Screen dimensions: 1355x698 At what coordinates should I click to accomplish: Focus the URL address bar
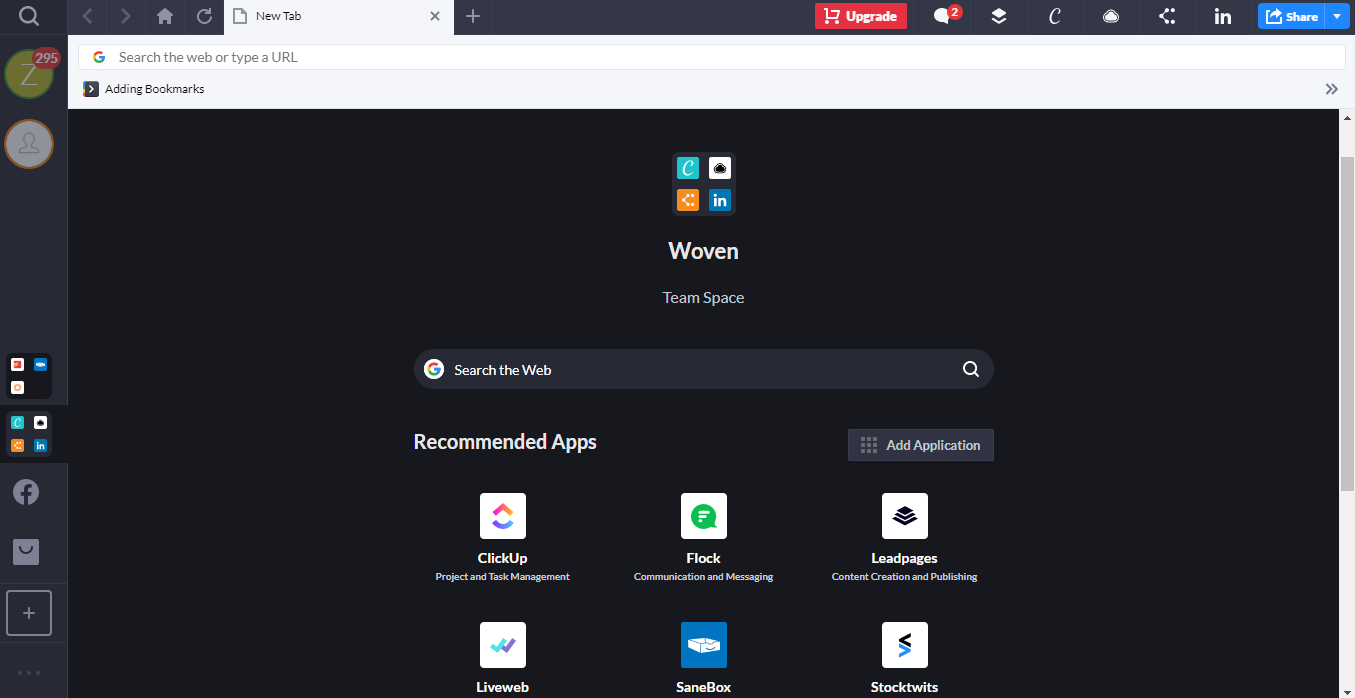pos(712,57)
